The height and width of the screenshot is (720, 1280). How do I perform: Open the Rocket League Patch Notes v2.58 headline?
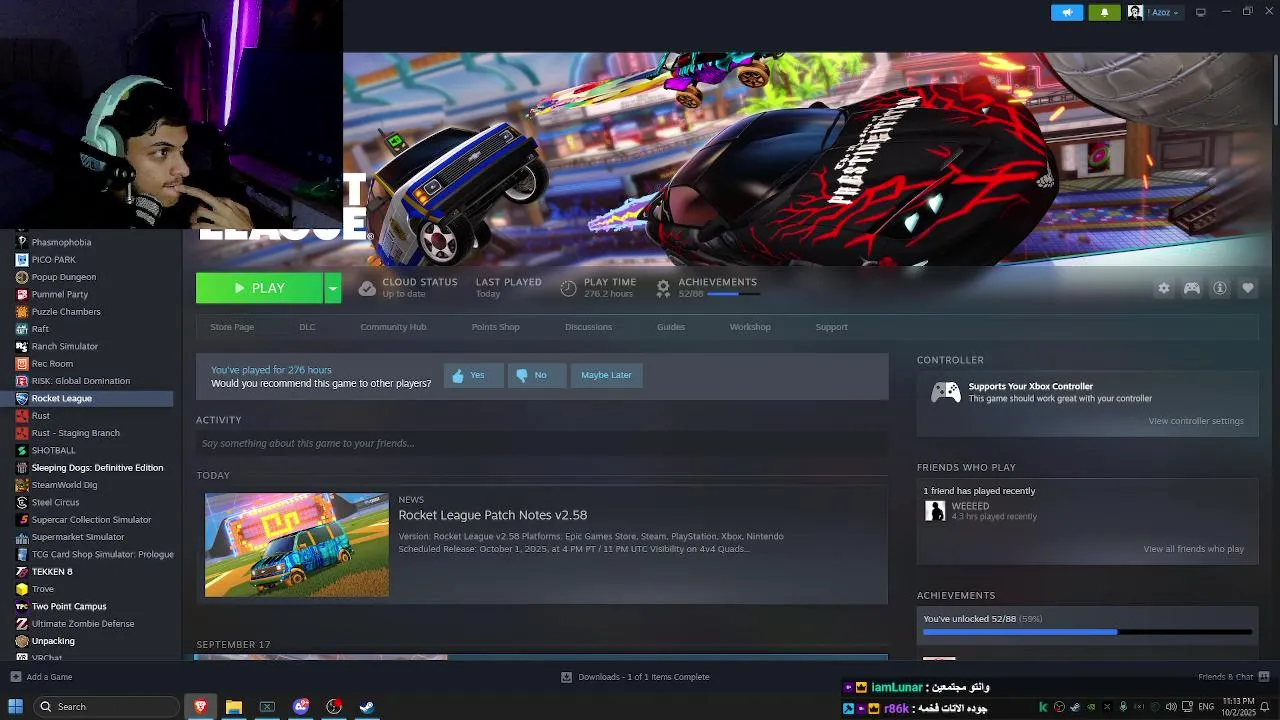coord(493,515)
